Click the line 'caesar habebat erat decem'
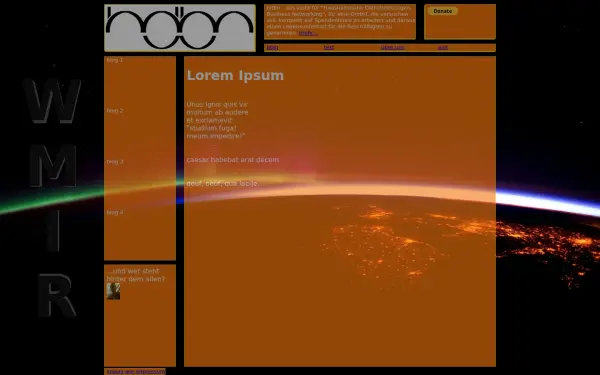600x375 pixels. pos(233,160)
